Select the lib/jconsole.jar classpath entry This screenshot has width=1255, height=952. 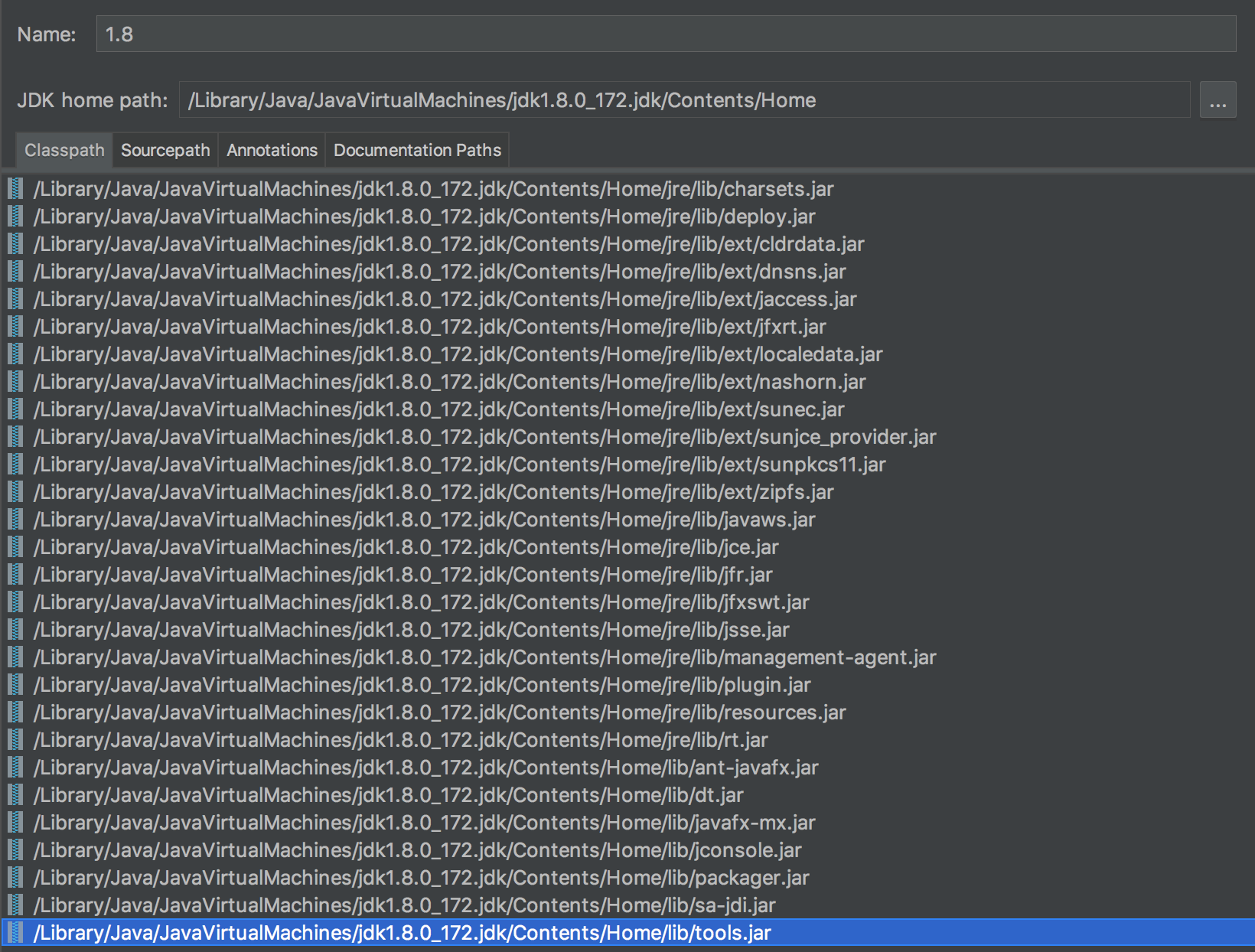[x=627, y=849]
